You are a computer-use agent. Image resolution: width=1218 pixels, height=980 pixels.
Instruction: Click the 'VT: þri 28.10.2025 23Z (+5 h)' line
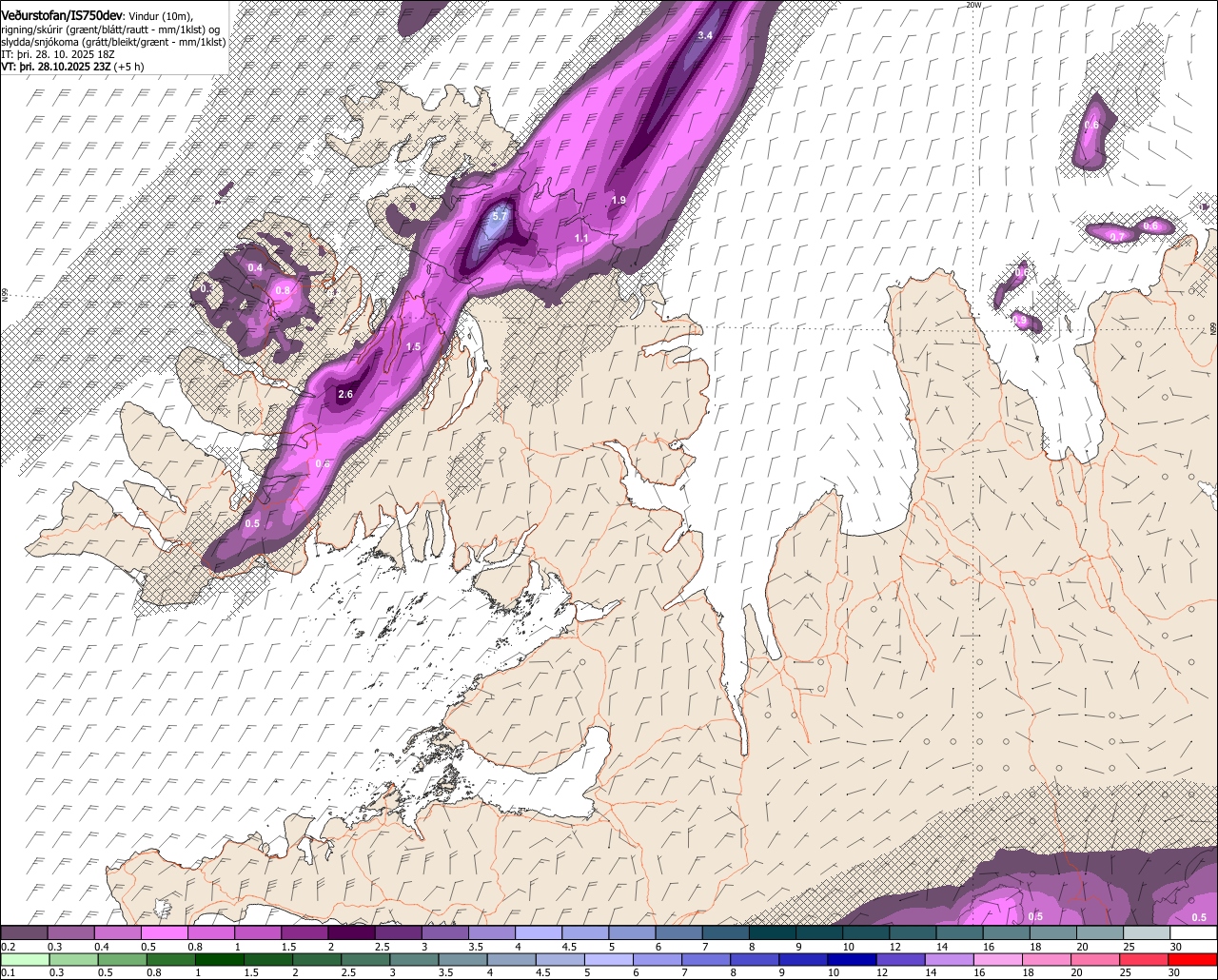pos(72,67)
